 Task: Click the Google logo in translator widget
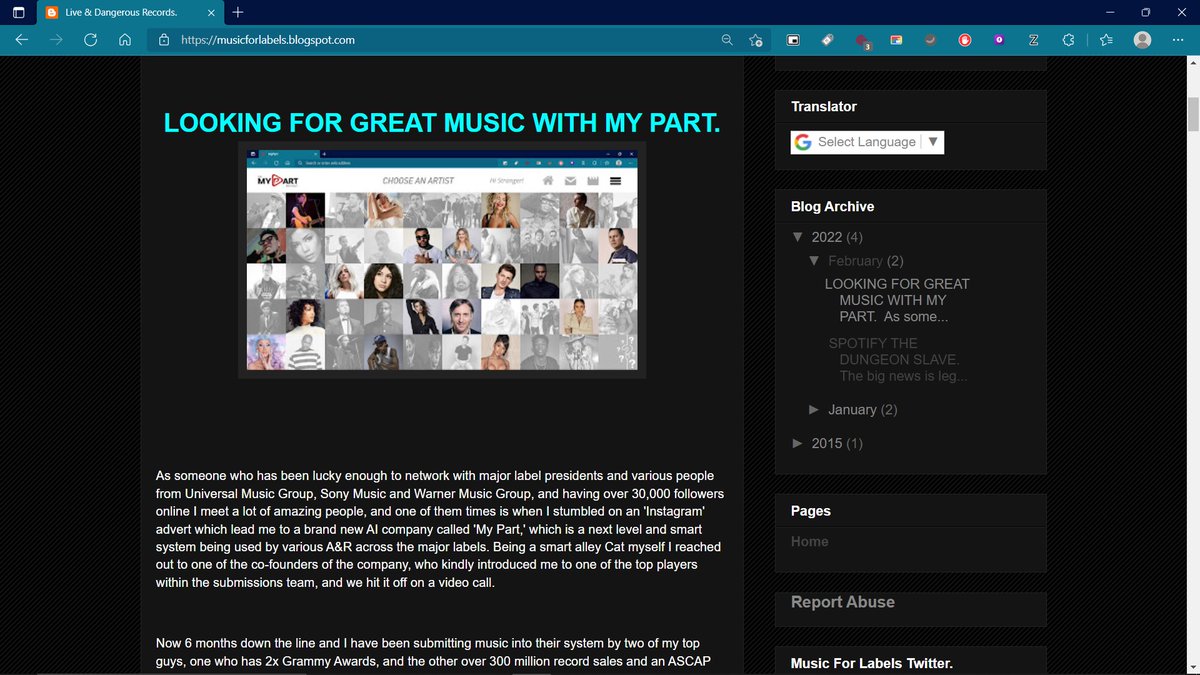tap(803, 142)
